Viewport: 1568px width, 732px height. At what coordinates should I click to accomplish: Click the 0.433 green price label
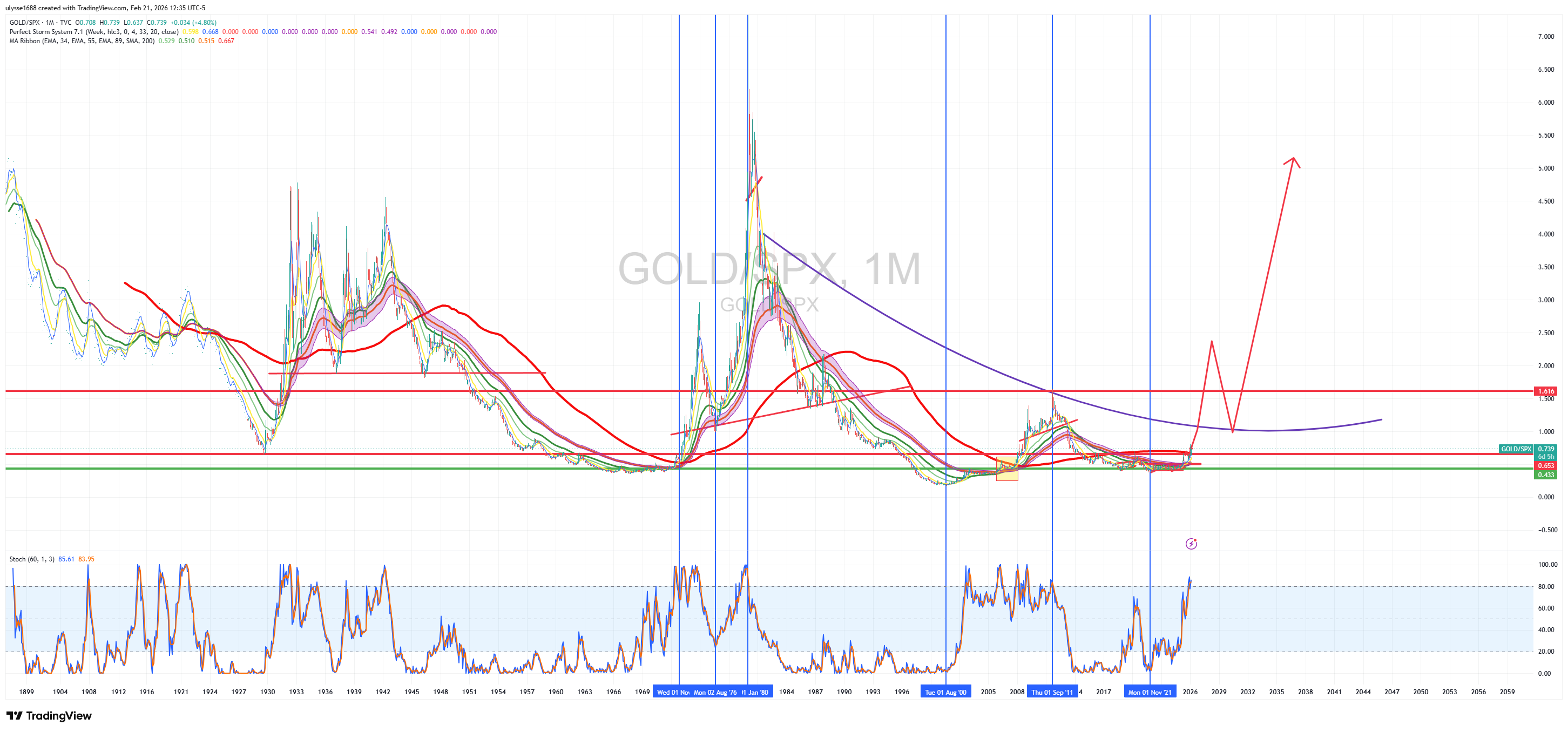1545,475
